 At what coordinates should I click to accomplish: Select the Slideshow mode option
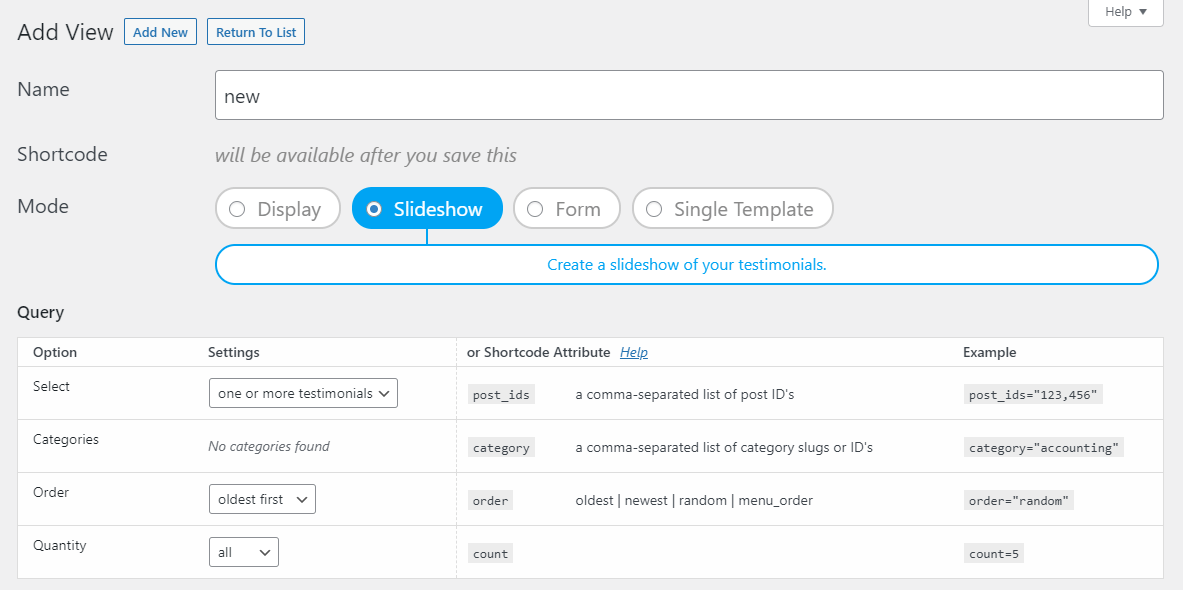(x=427, y=208)
